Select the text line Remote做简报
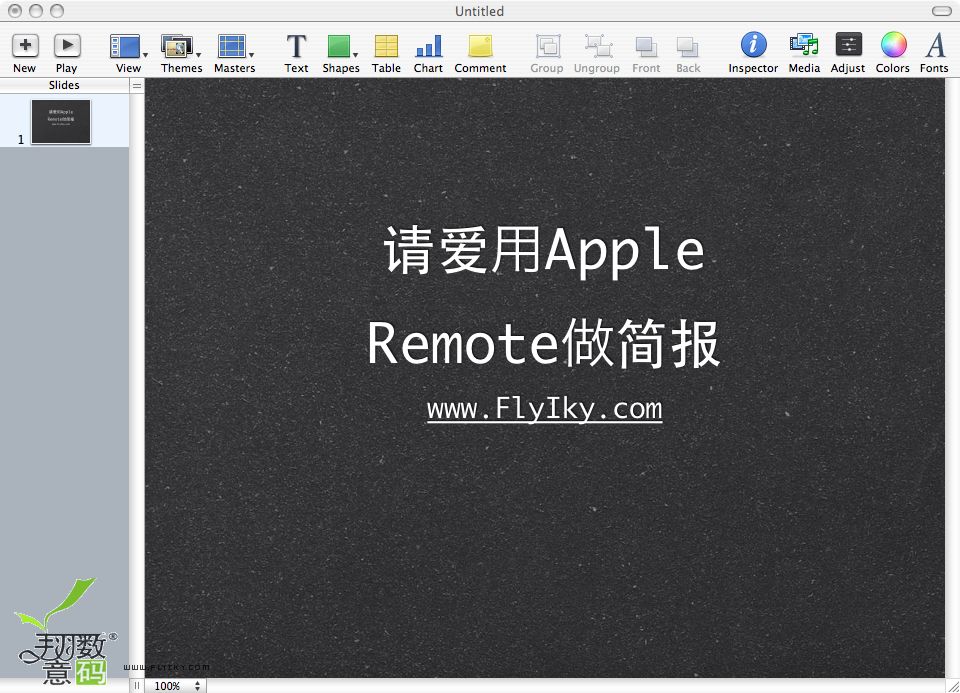960x693 pixels. pyautogui.click(x=543, y=343)
